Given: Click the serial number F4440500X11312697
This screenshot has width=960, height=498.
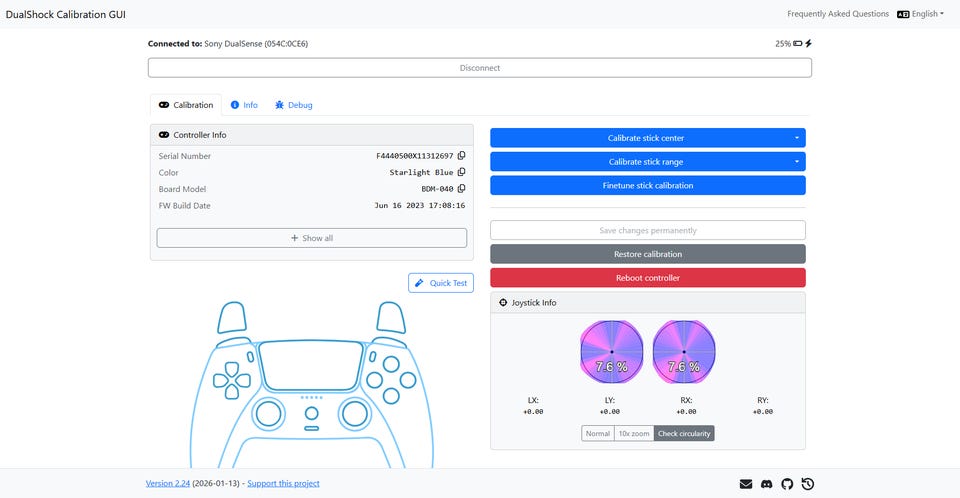Looking at the screenshot, I should coord(414,156).
